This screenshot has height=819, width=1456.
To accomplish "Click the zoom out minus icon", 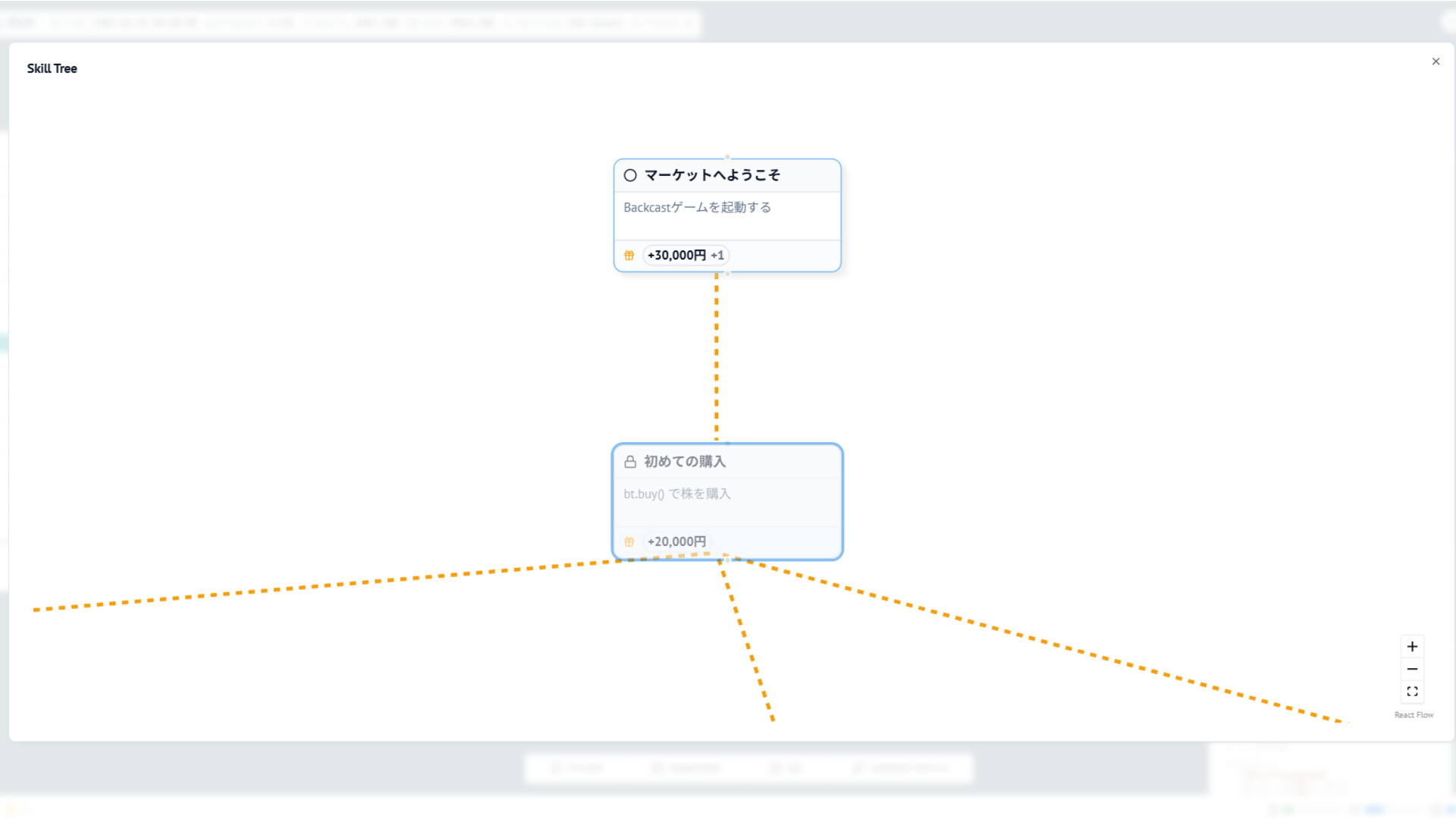I will click(x=1412, y=669).
